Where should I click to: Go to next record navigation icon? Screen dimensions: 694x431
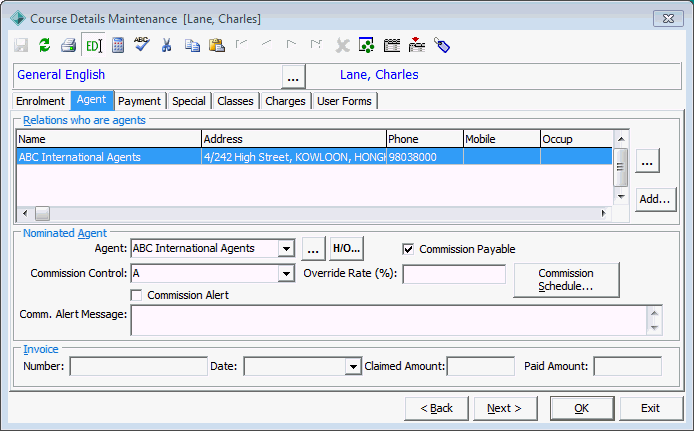[x=291, y=44]
